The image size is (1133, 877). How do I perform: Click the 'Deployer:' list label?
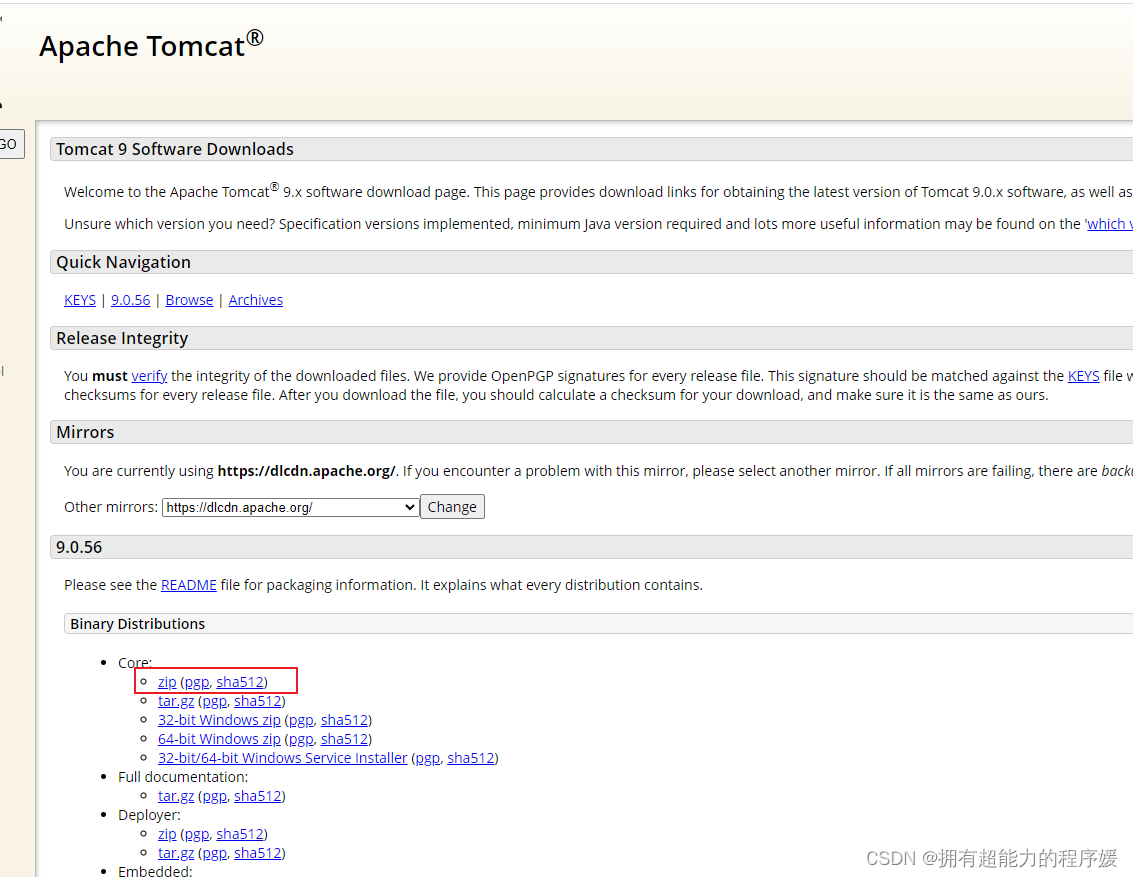(x=150, y=815)
